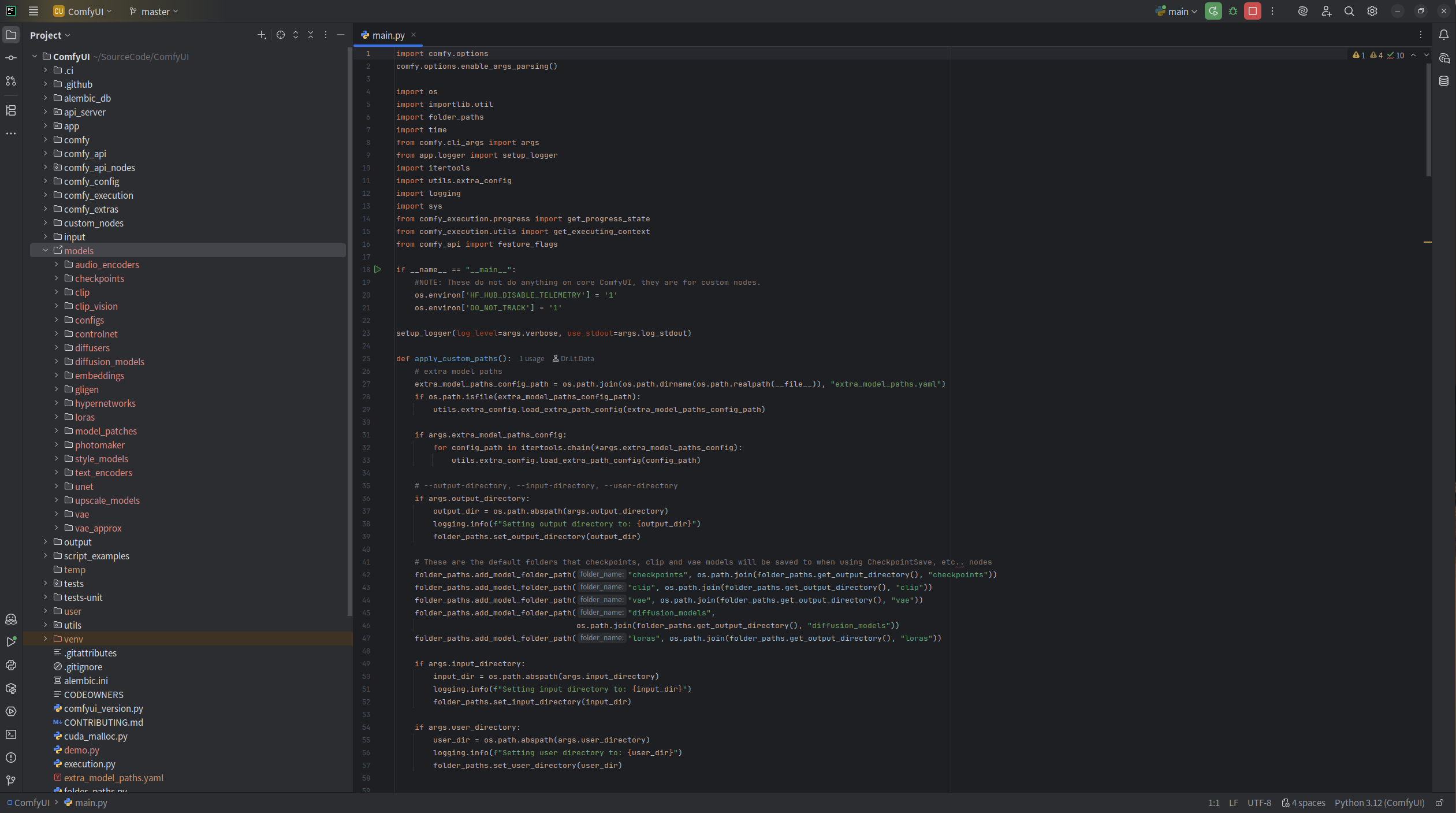The image size is (1456, 813).
Task: Click the '1 usage' inlay hint
Action: [531, 358]
